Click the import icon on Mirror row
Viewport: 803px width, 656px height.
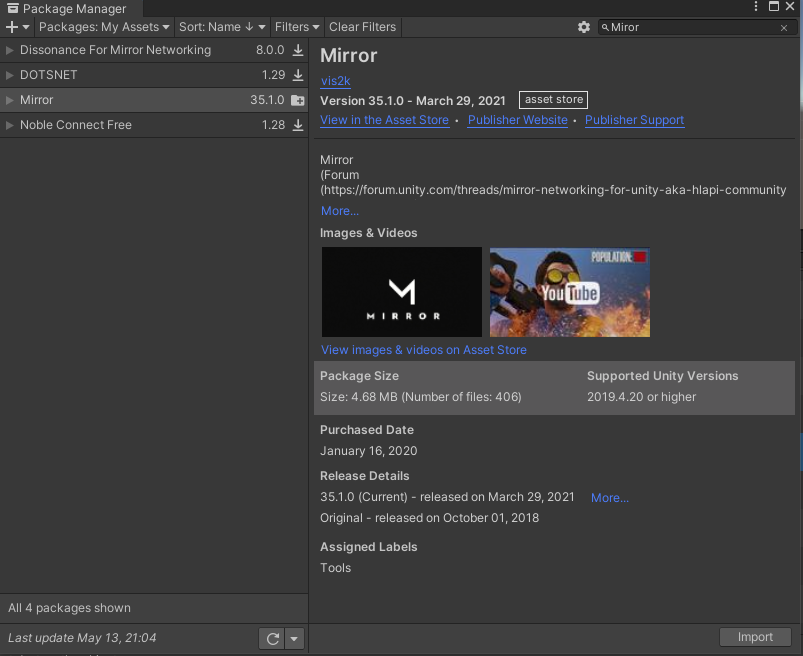(298, 100)
